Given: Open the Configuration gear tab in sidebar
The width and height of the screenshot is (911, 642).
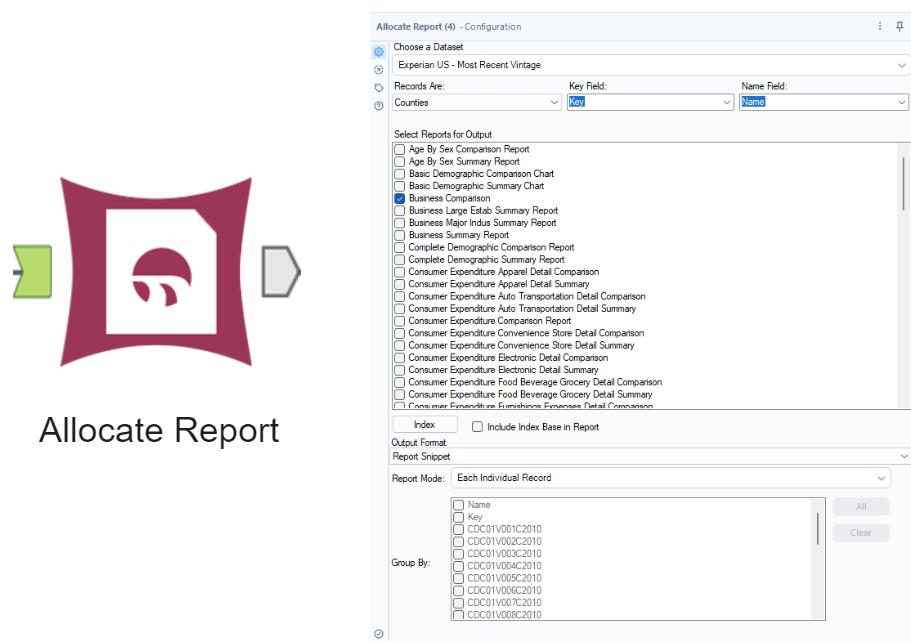Looking at the screenshot, I should 379,52.
